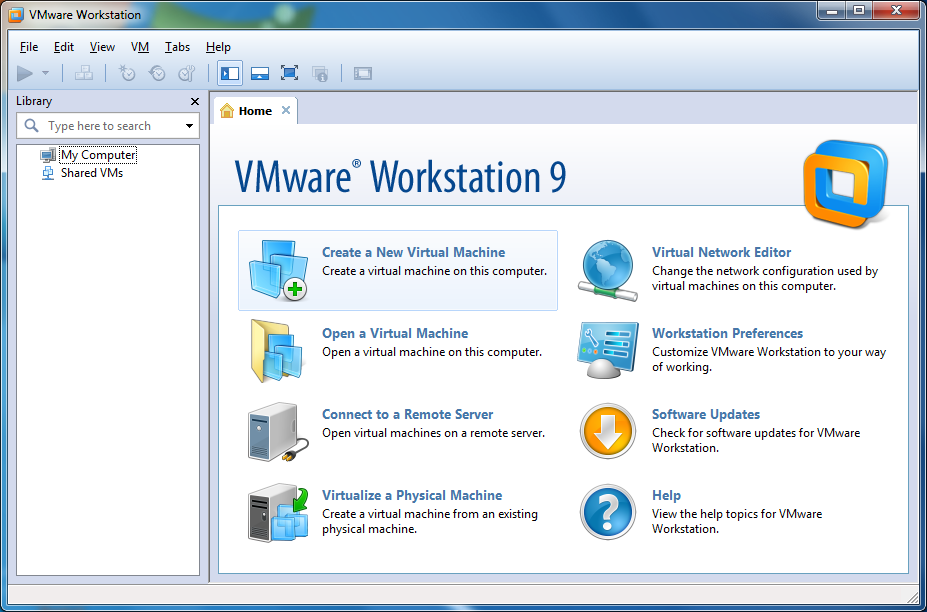
Task: Close the Home tab
Action: 286,110
